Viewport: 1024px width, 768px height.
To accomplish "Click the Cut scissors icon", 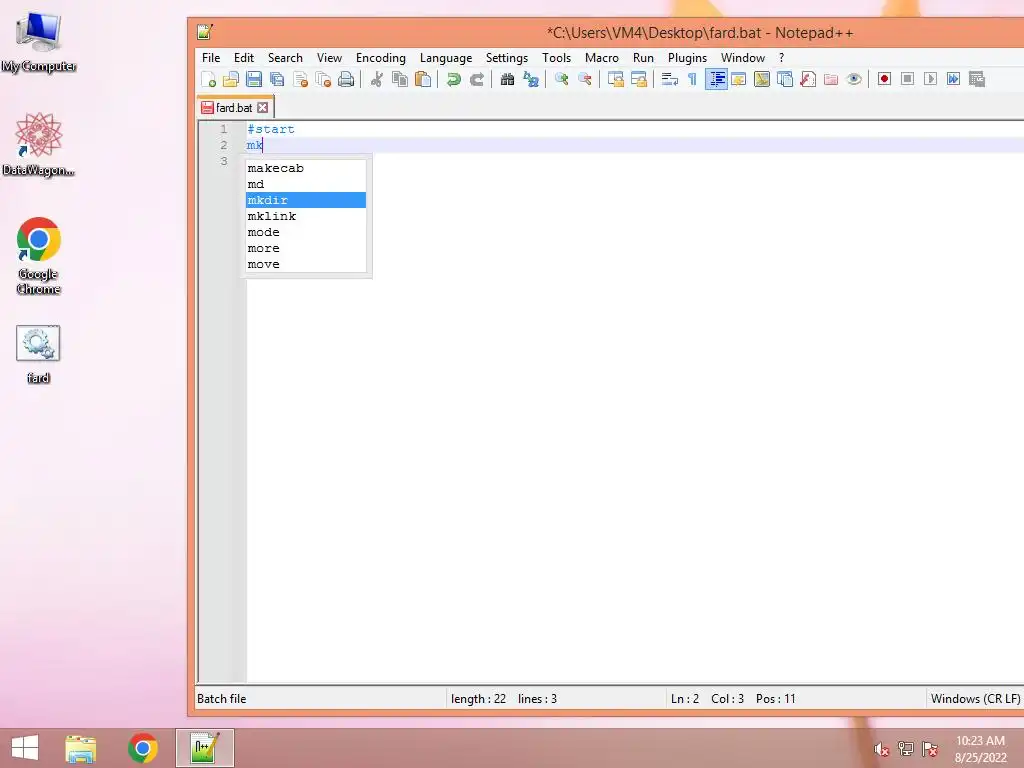I will (x=377, y=79).
